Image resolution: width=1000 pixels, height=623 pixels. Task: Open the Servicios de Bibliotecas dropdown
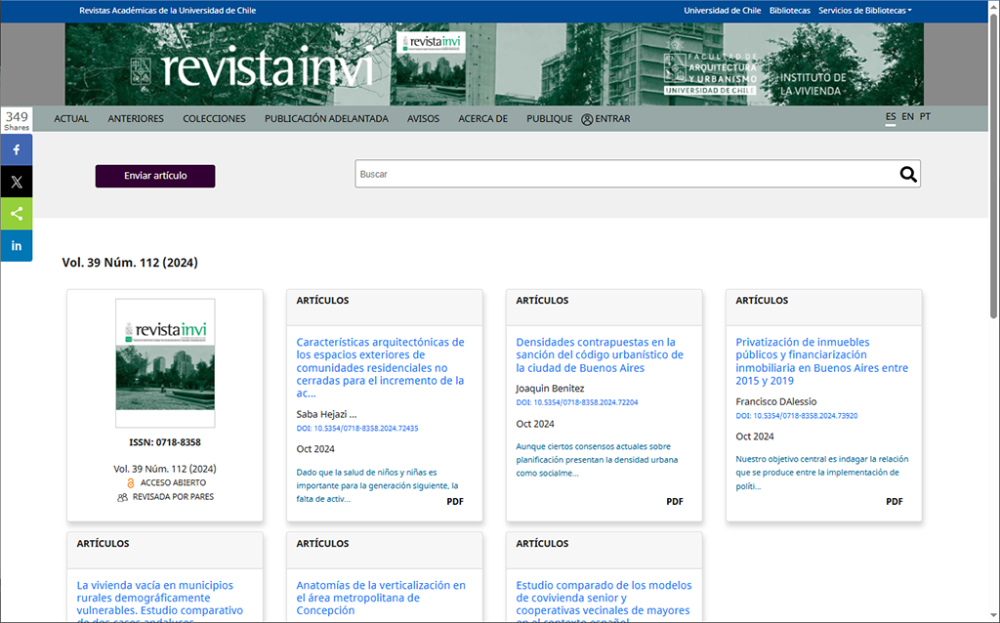(866, 10)
